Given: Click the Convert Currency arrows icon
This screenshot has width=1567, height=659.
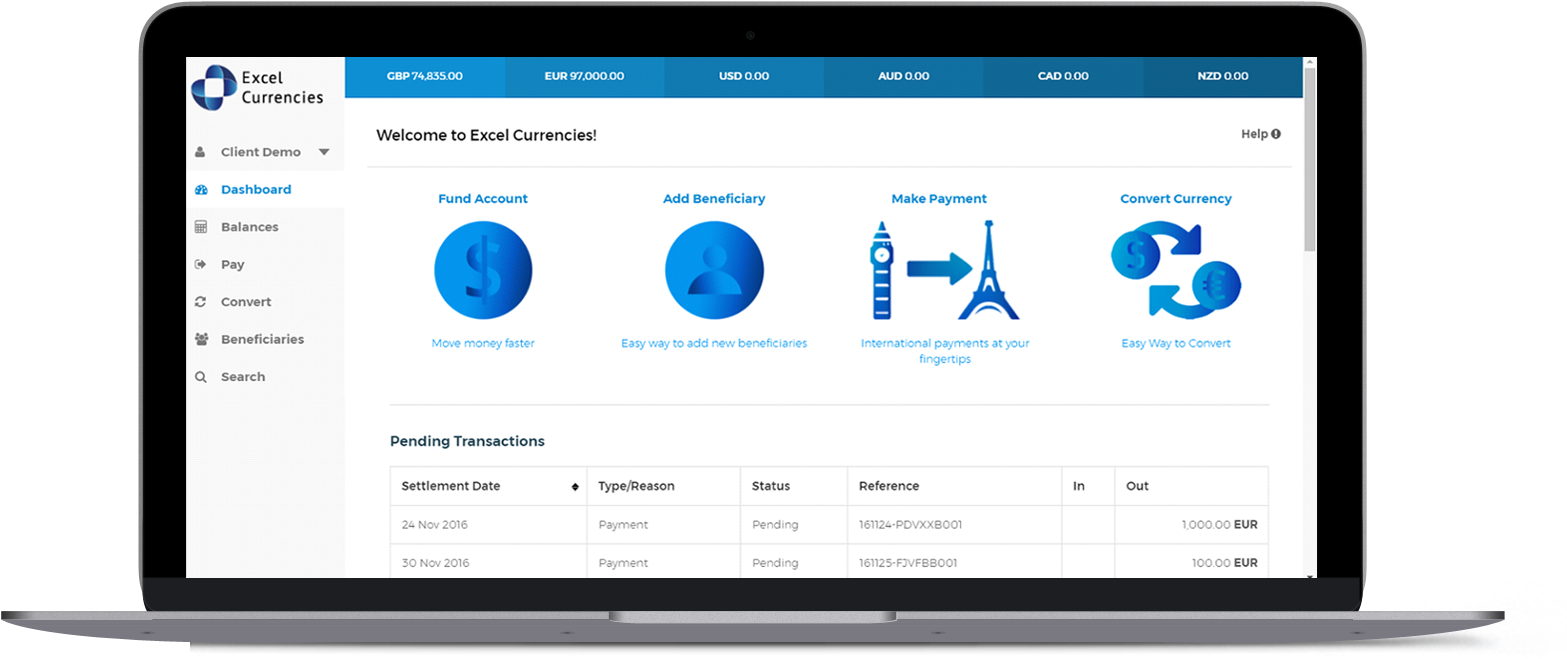Looking at the screenshot, I should point(1176,271).
